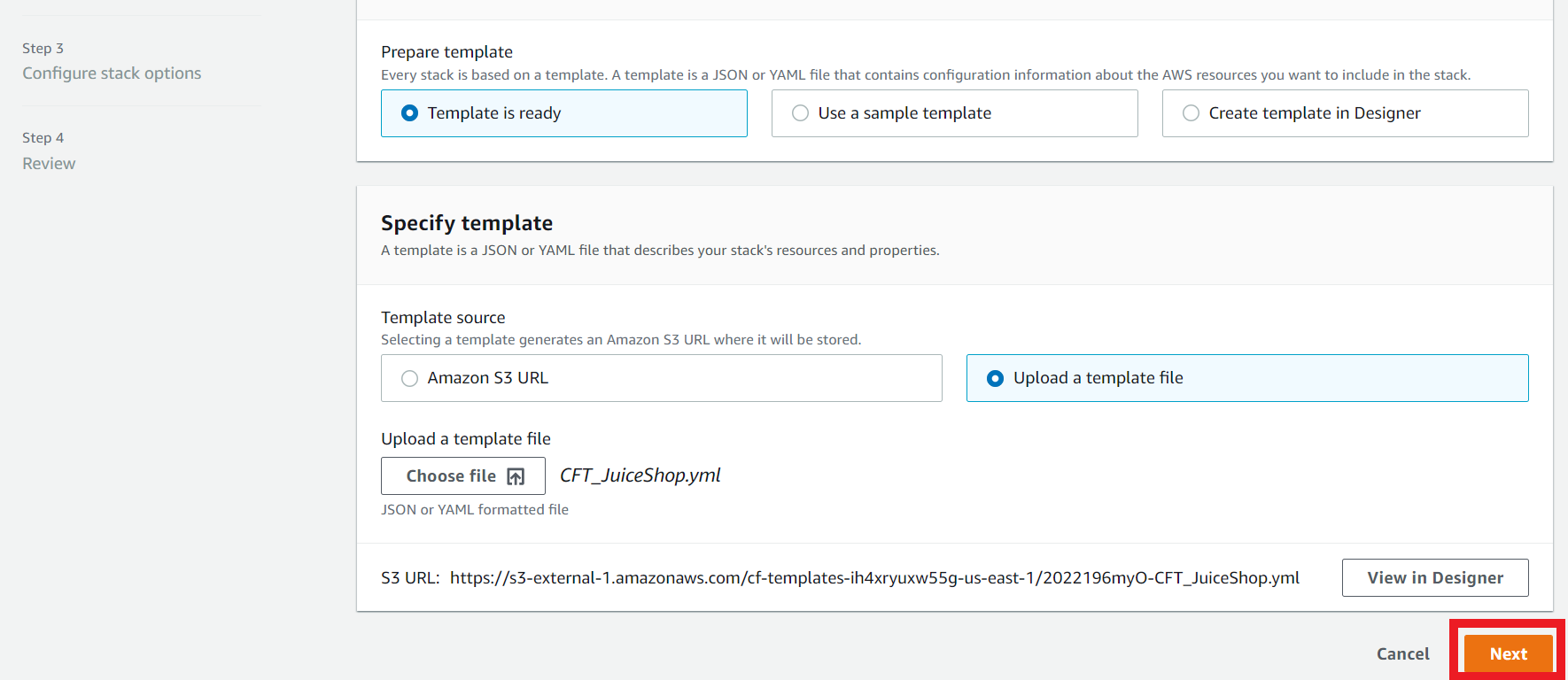Go to Step 3 Configure stack options
This screenshot has width=1568, height=680.
tap(112, 73)
